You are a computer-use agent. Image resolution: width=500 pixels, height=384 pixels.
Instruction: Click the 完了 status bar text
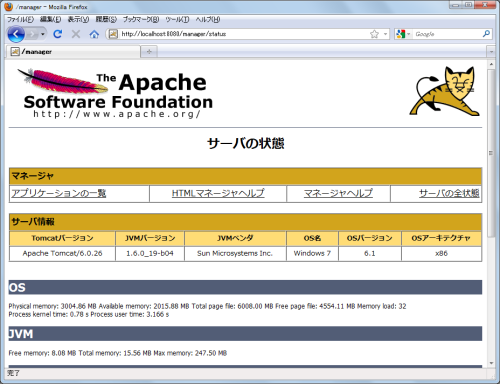coord(13,373)
